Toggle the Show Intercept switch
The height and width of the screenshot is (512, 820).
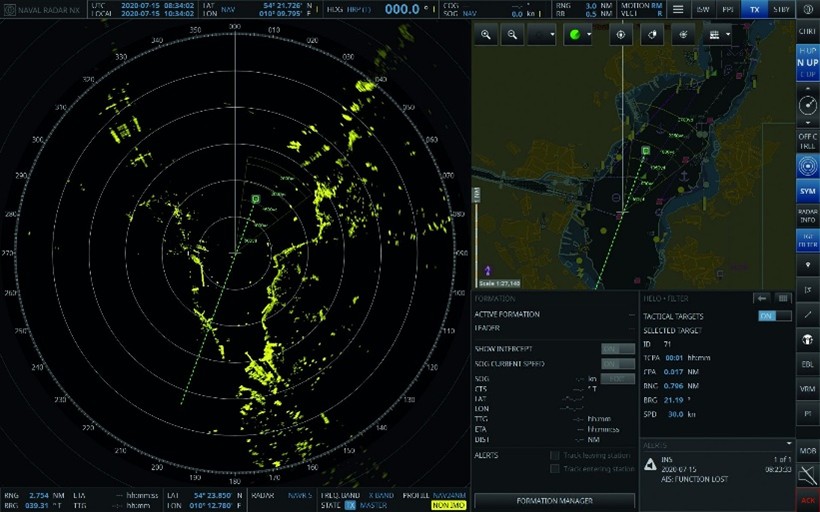coord(617,349)
